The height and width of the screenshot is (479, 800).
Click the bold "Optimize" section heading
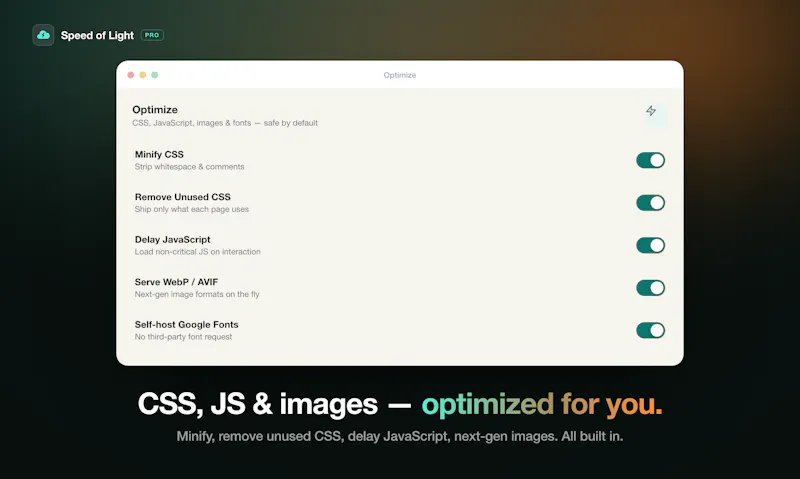point(155,110)
